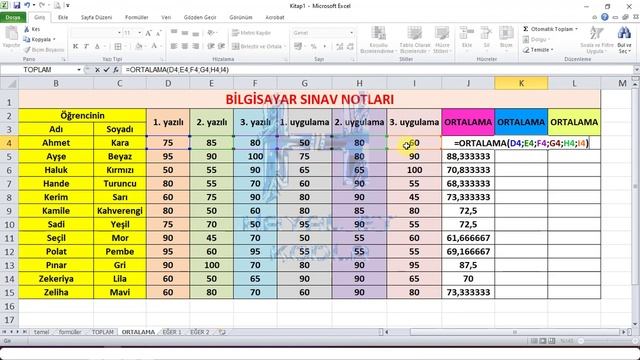The height and width of the screenshot is (360, 640).
Task: Click the horizontal scrollbar thumb
Action: pos(514,332)
